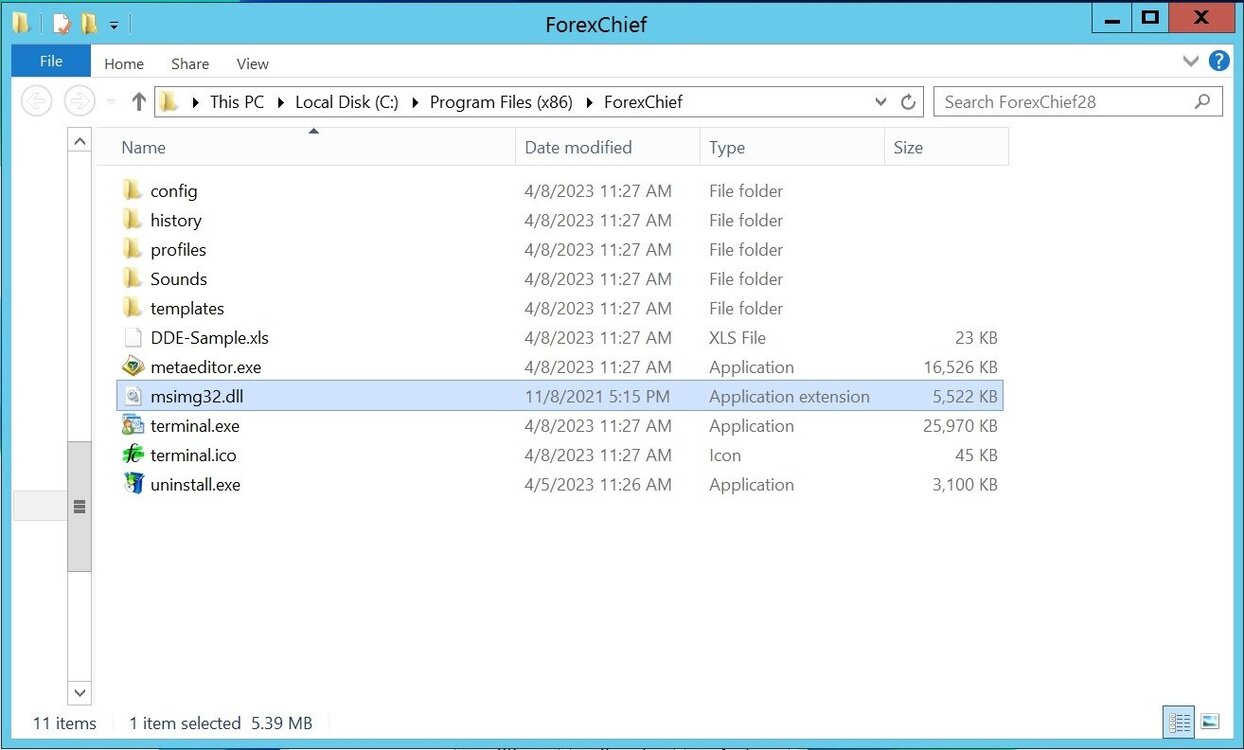Screen dimensions: 1244x750
Task: Open the title bar system folder icon
Action: (x=21, y=23)
